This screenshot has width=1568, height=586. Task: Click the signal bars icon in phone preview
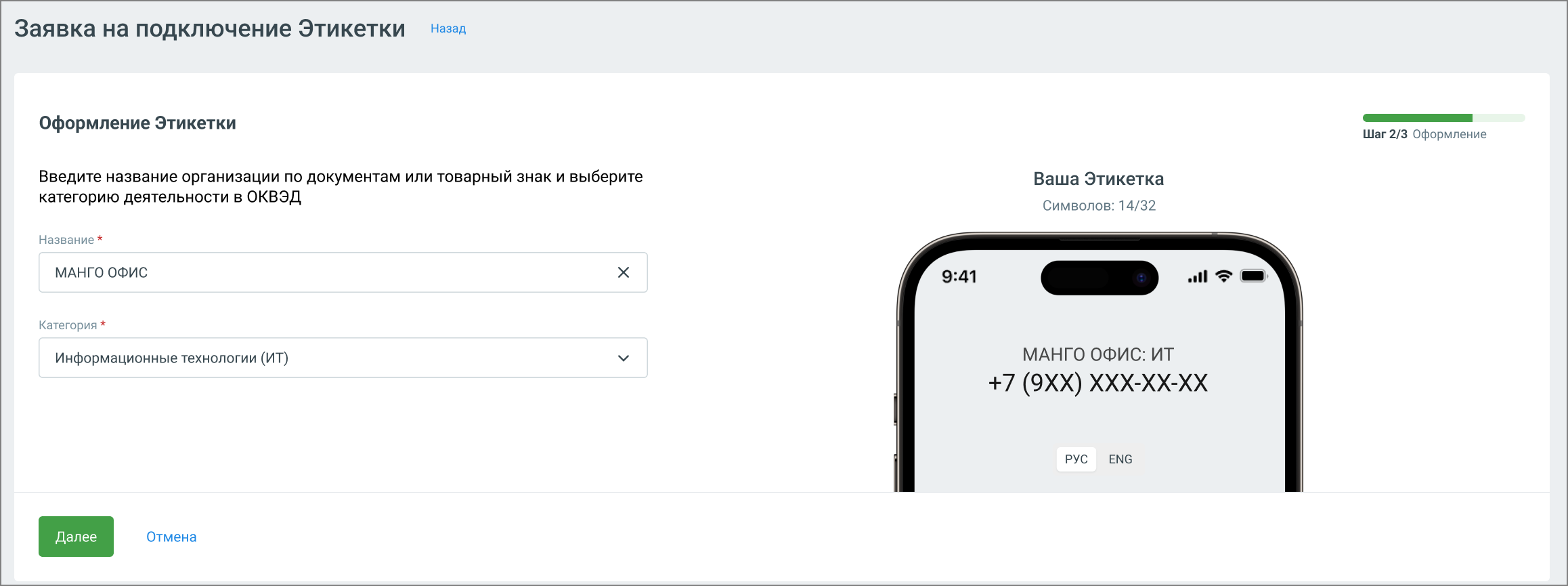[1198, 276]
